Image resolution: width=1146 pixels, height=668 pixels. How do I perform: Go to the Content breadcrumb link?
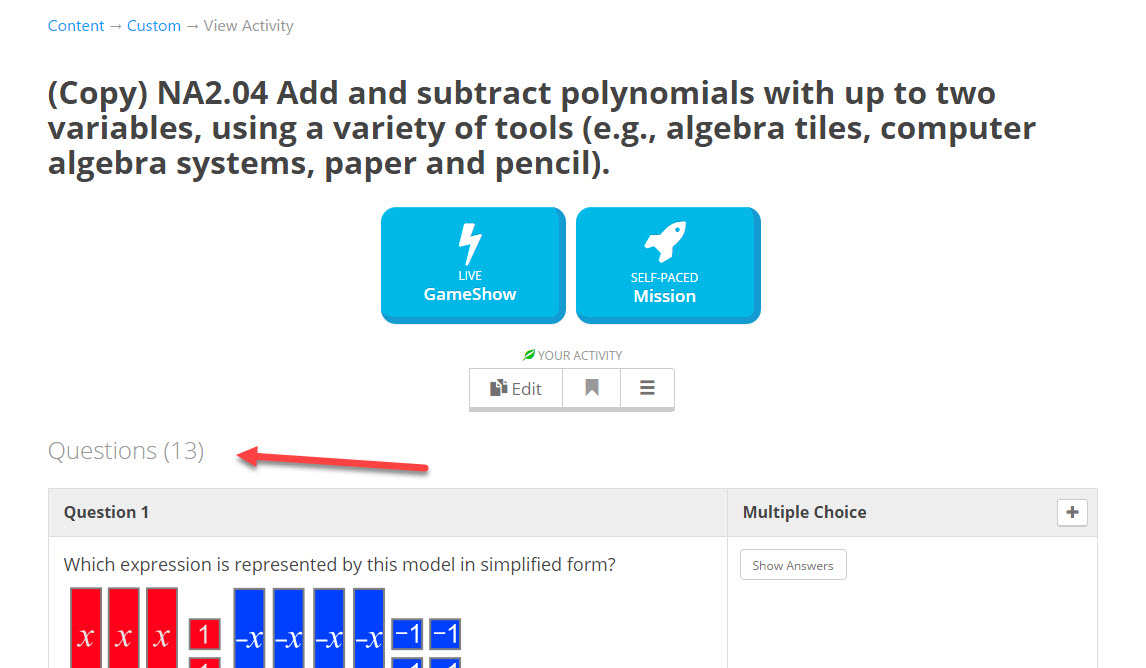pyautogui.click(x=76, y=26)
